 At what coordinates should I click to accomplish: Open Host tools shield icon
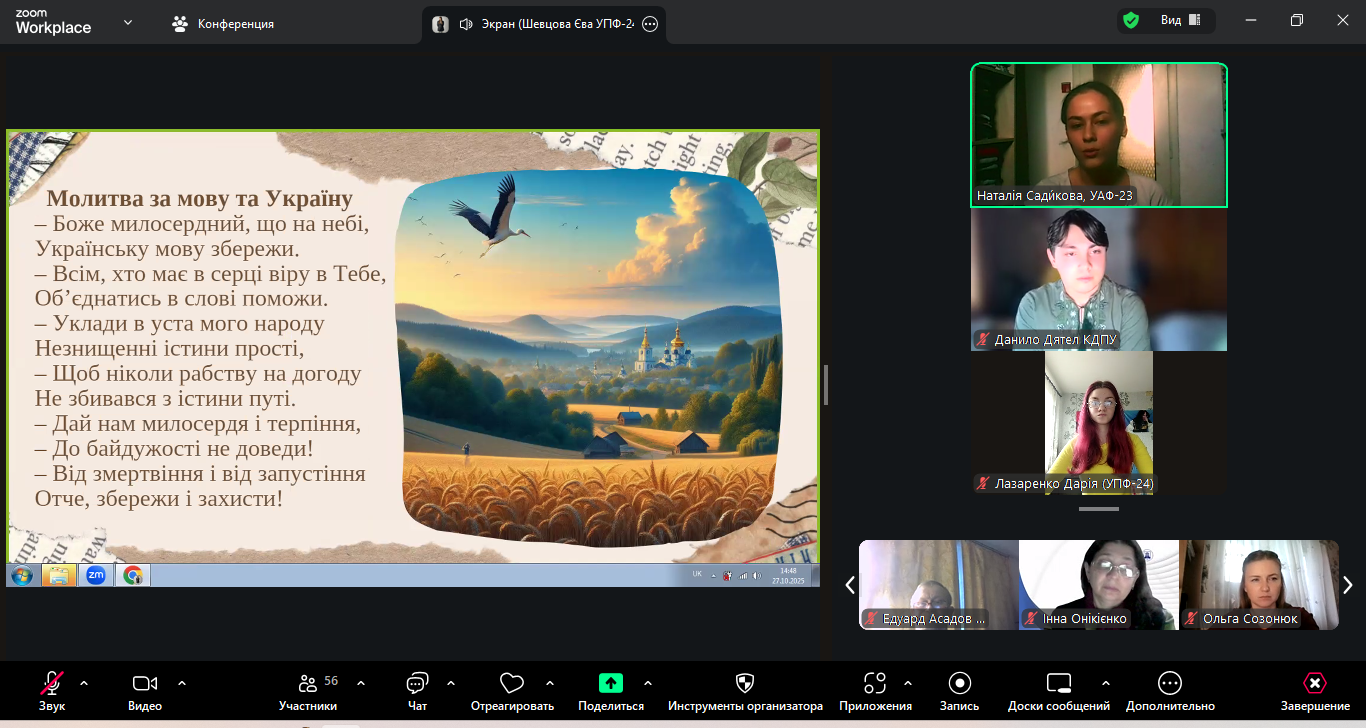click(745, 684)
